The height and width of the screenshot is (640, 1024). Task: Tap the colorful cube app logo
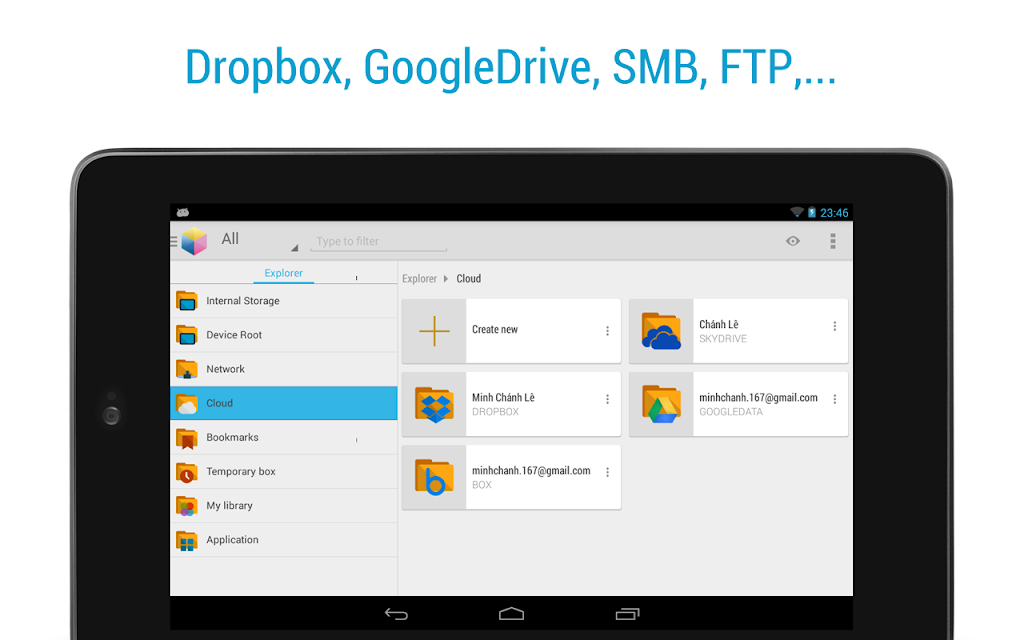tap(194, 241)
